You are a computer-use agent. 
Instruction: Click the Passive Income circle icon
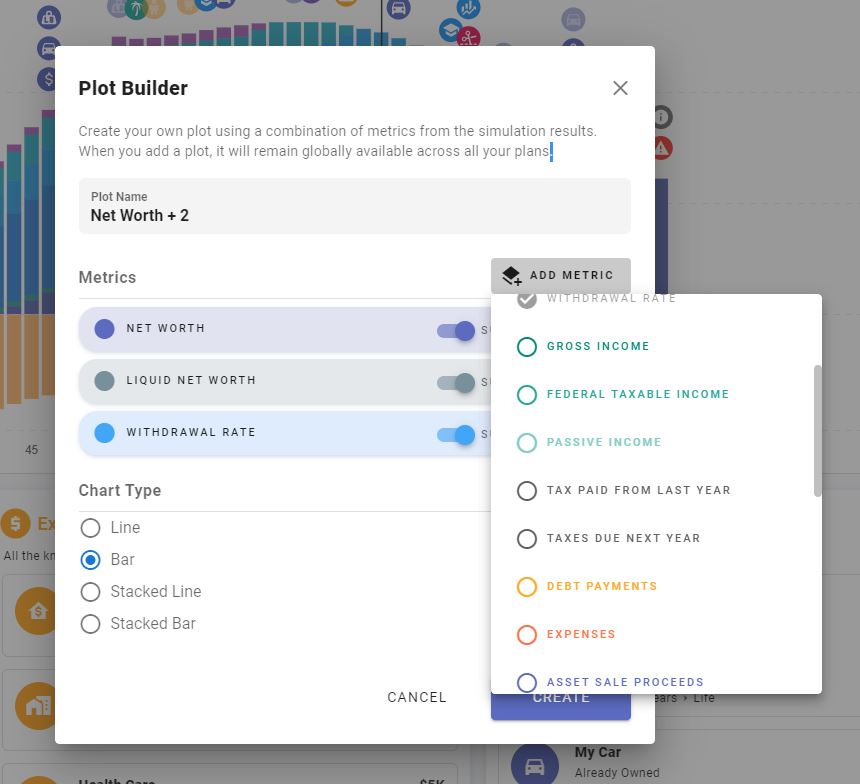click(527, 442)
